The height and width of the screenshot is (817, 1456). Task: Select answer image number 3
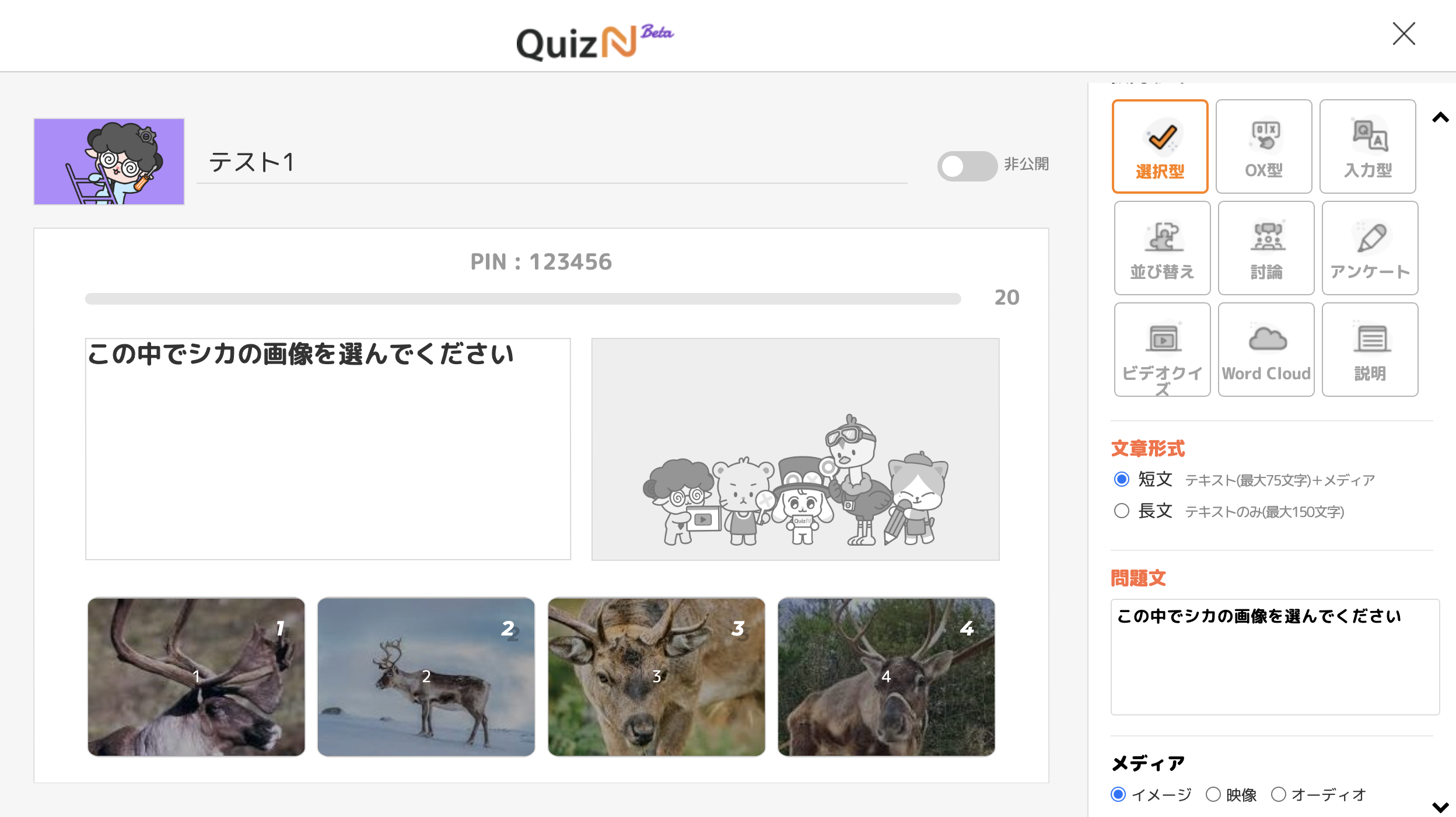pos(656,677)
